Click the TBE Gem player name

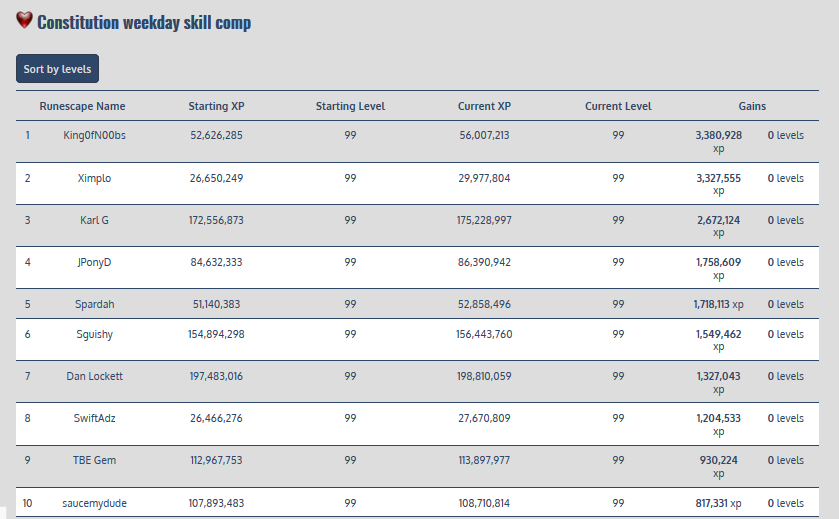pos(95,460)
